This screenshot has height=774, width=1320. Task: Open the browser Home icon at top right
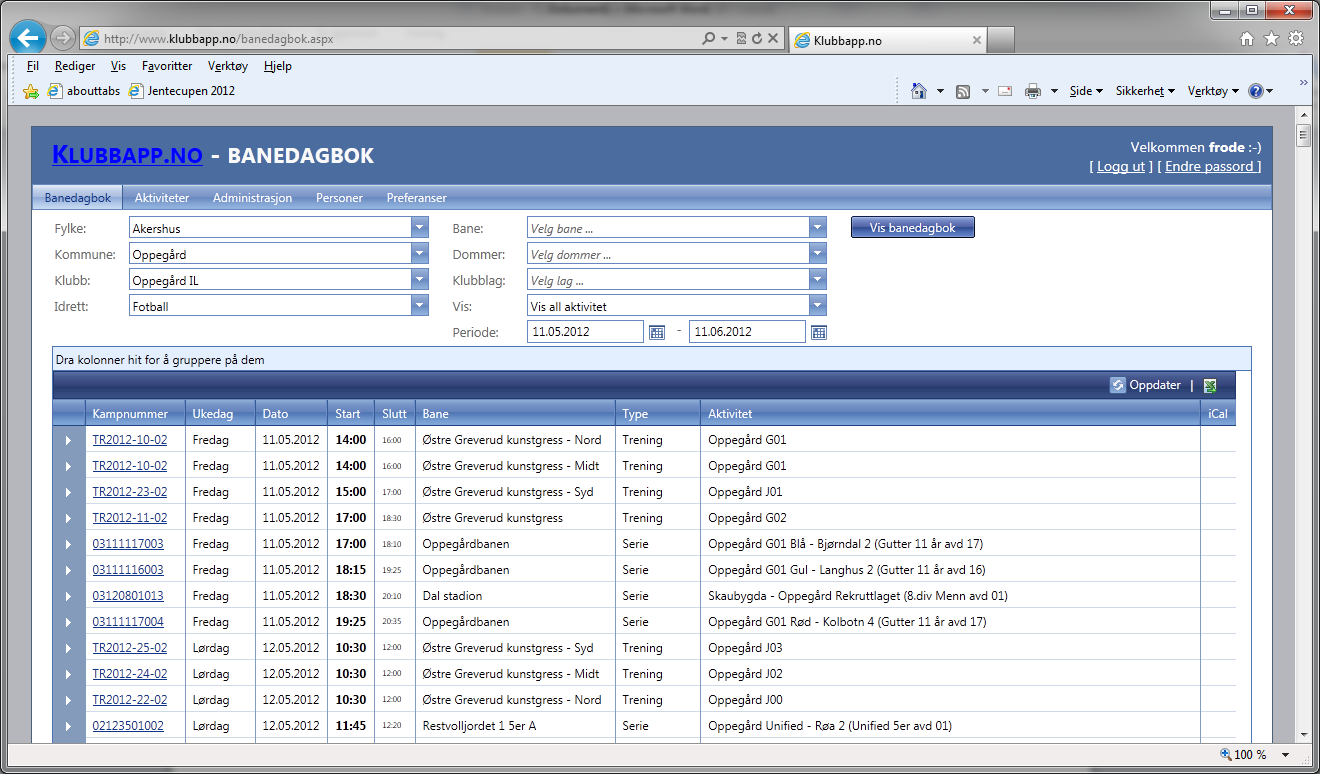1247,39
